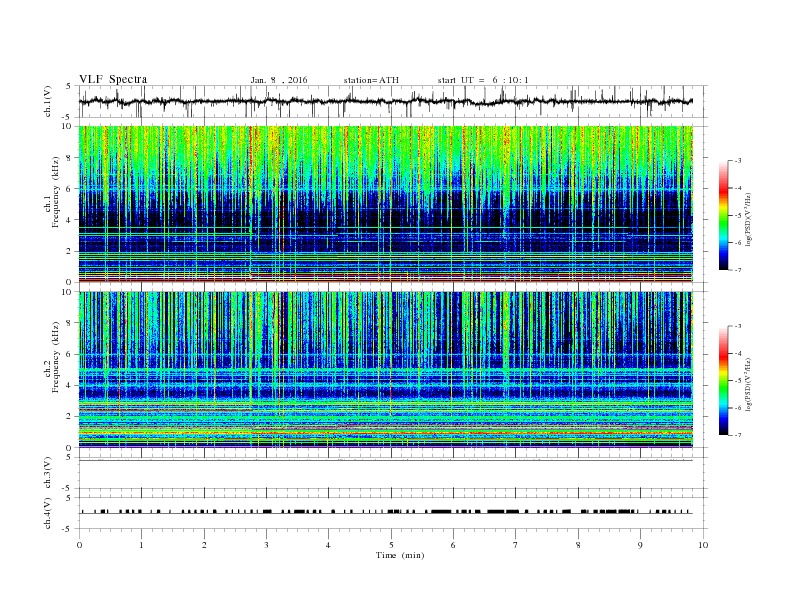Click the "-4" tick on lower colorbar
Viewport: 792px width, 612px height.
click(x=737, y=353)
